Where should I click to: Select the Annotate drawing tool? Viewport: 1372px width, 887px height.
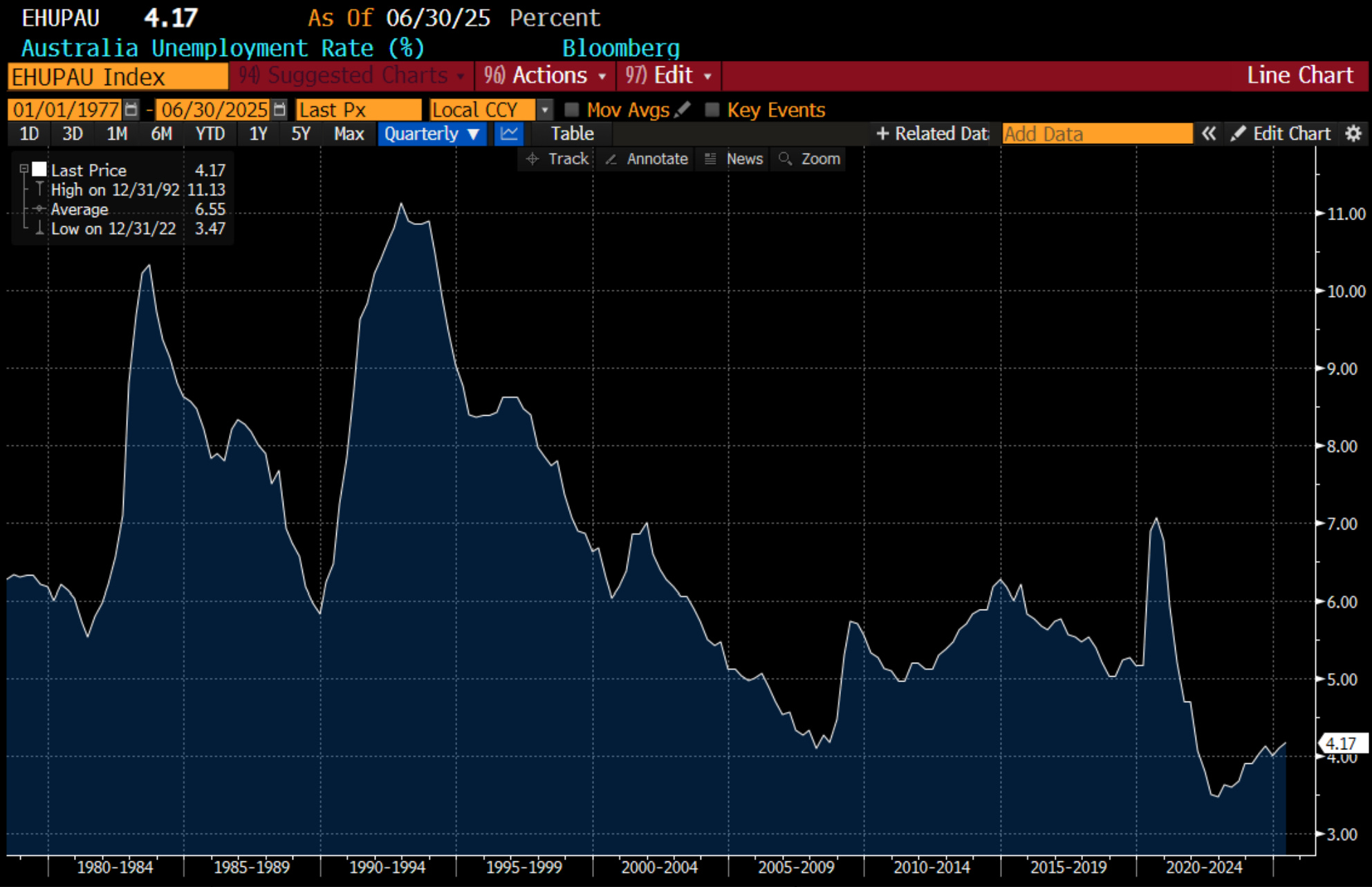(647, 159)
